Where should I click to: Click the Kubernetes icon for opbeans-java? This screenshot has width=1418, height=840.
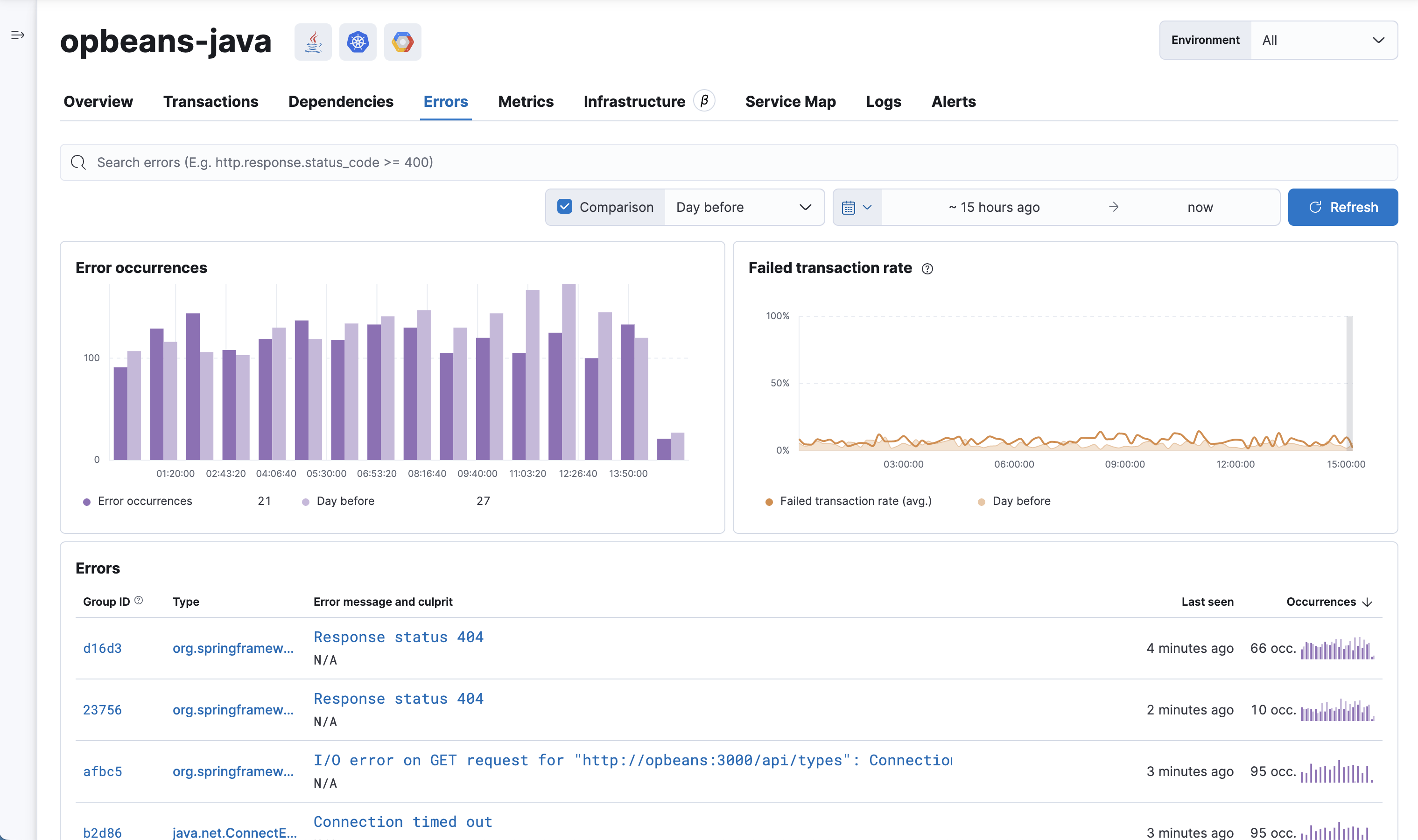pos(357,41)
